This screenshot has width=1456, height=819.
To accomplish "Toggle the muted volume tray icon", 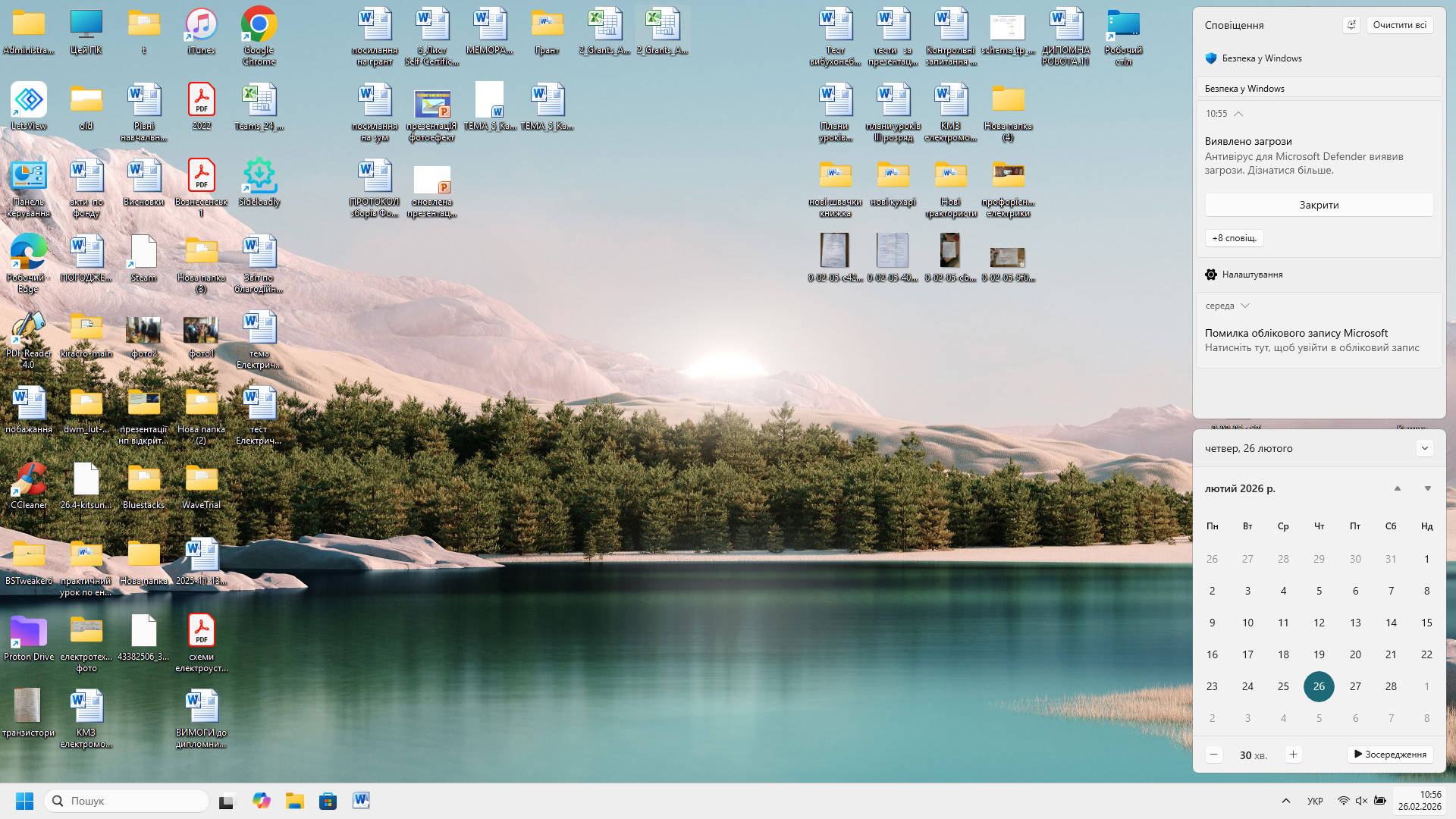I will (1361, 801).
